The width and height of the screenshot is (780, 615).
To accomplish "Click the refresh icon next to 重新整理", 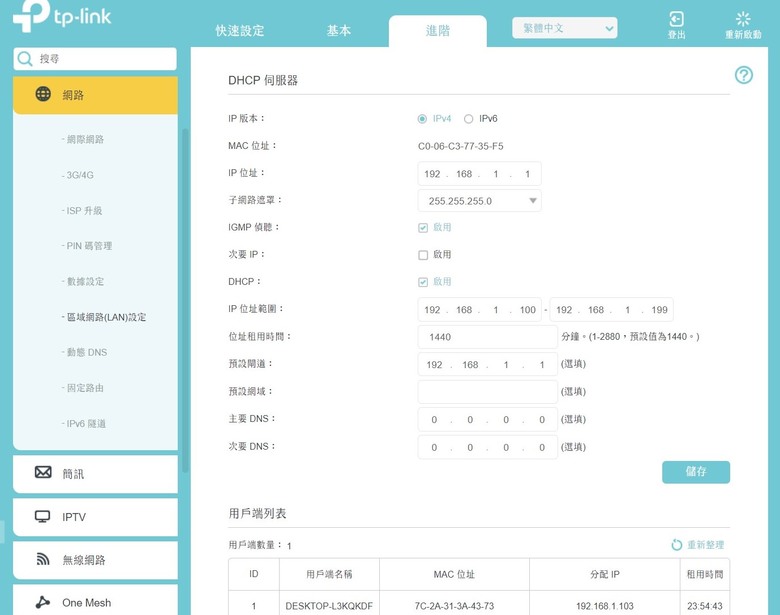I will (677, 545).
